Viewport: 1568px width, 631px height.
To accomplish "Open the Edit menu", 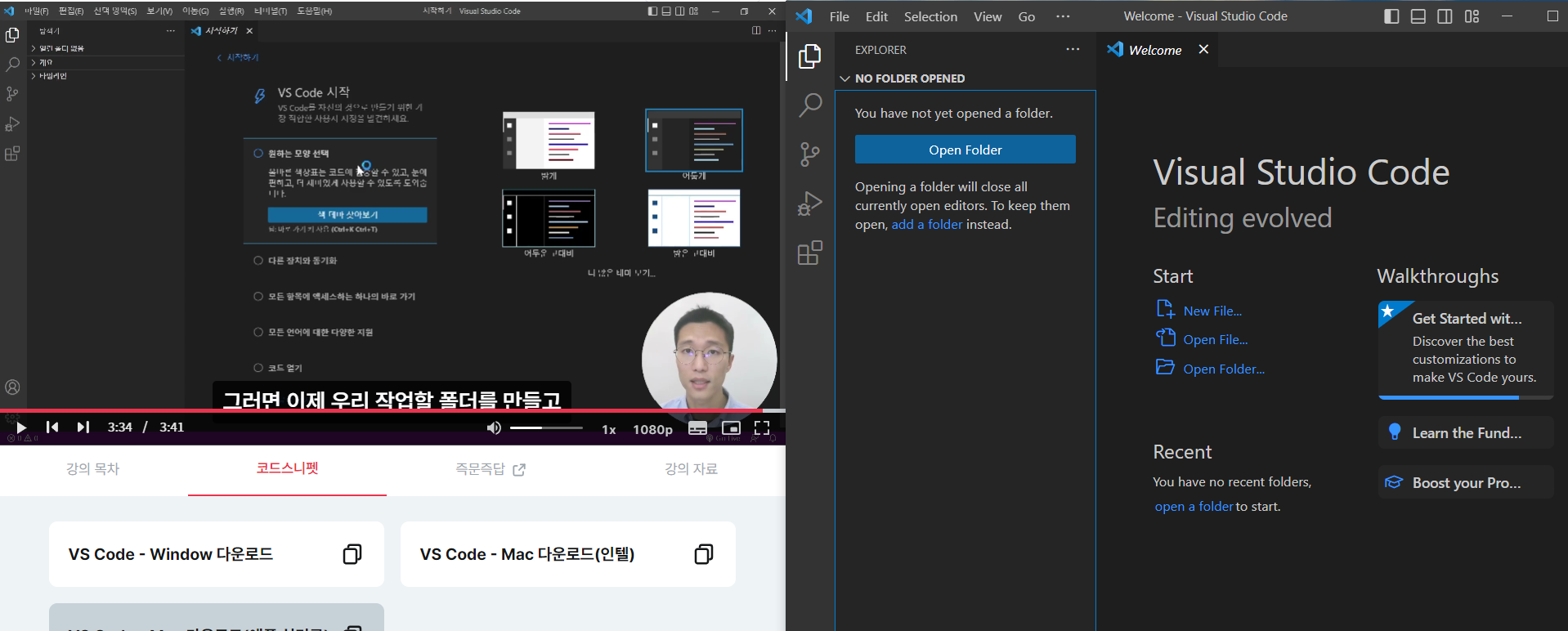I will (876, 16).
